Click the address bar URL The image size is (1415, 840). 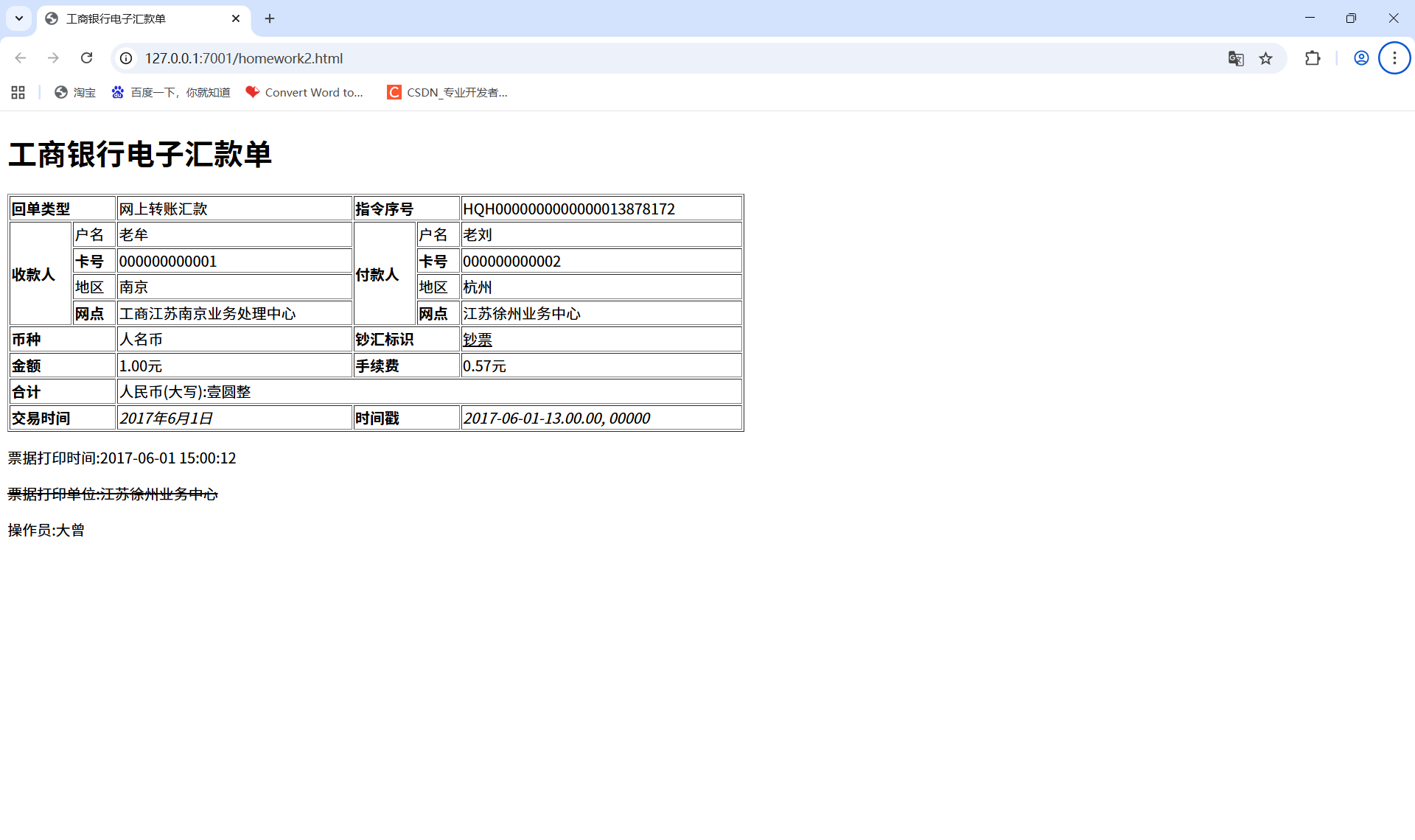(x=244, y=58)
